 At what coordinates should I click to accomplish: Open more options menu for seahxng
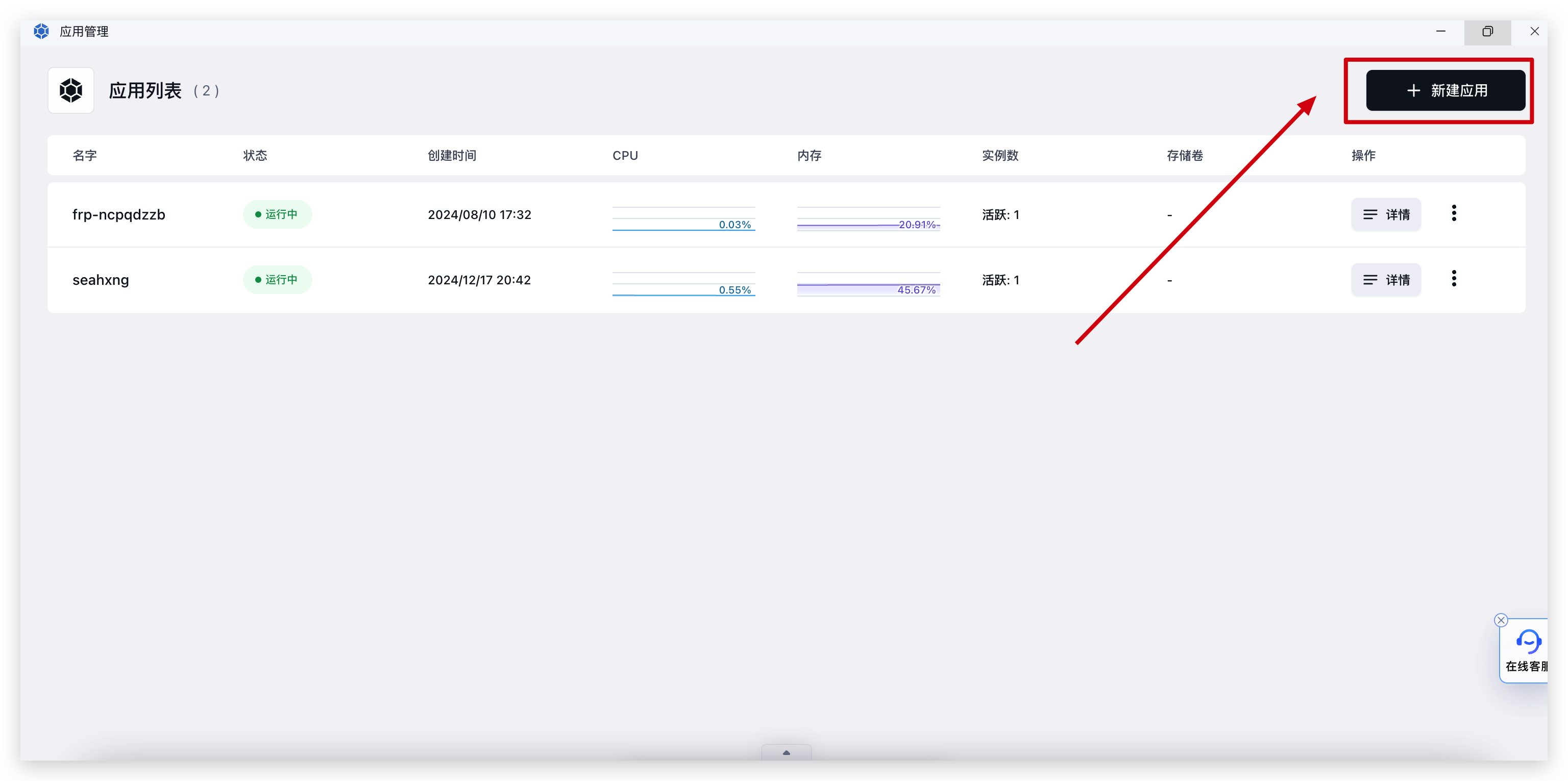(x=1454, y=279)
